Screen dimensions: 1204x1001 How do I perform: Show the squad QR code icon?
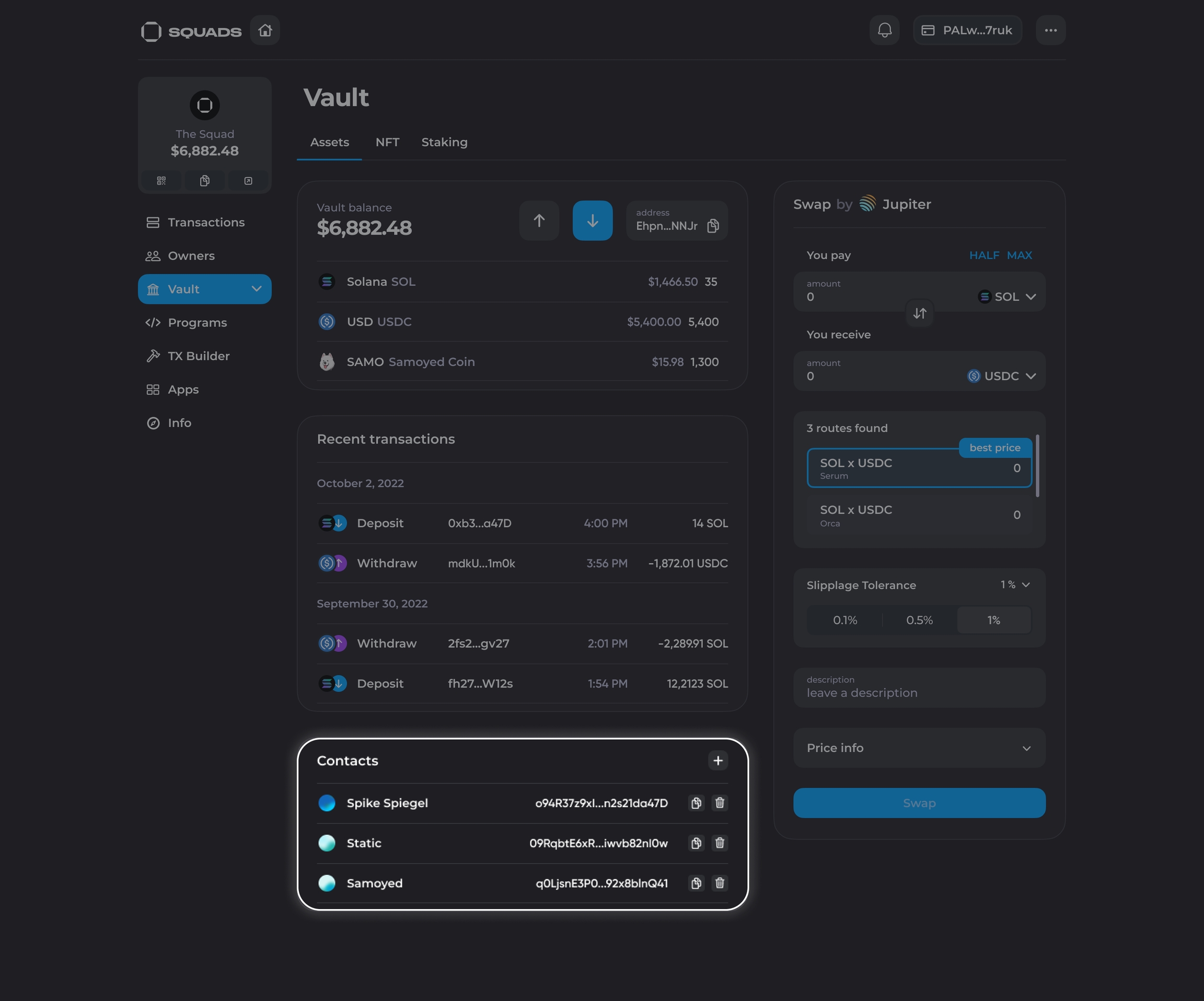click(161, 181)
